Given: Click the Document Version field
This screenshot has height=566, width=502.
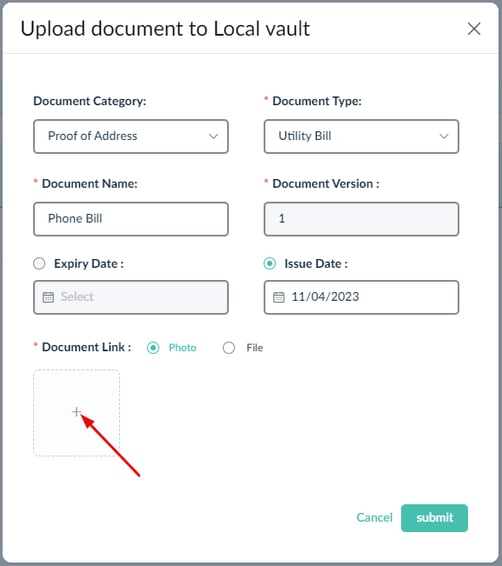Looking at the screenshot, I should click(x=361, y=219).
